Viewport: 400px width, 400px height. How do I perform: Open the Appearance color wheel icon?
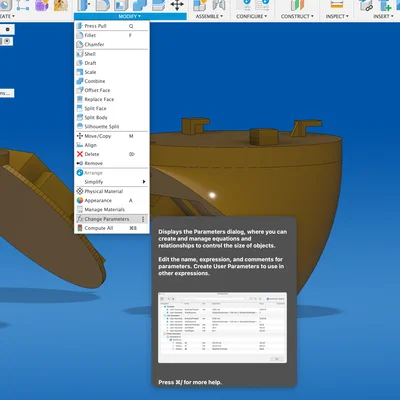pos(80,200)
